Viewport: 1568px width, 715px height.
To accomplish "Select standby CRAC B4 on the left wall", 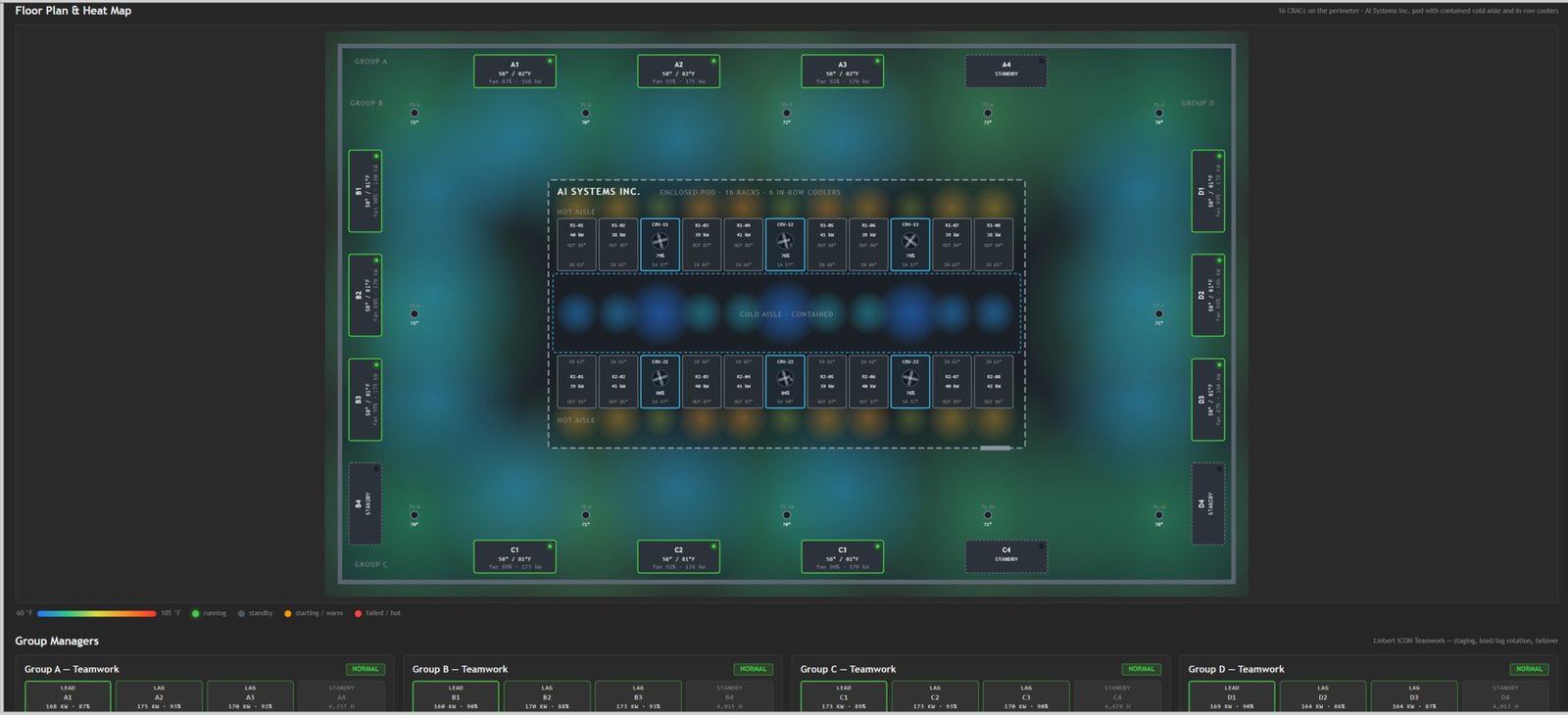I will tap(366, 503).
